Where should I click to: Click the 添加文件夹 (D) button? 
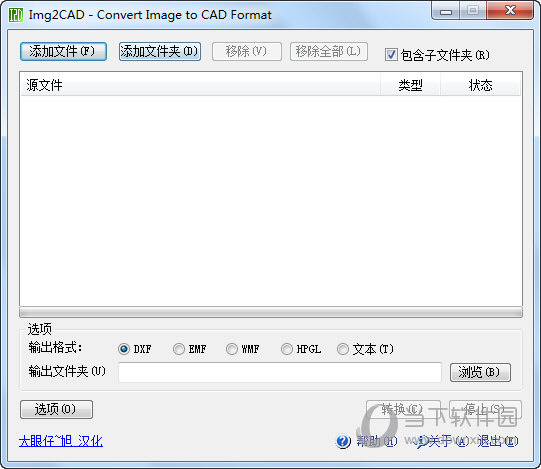160,51
